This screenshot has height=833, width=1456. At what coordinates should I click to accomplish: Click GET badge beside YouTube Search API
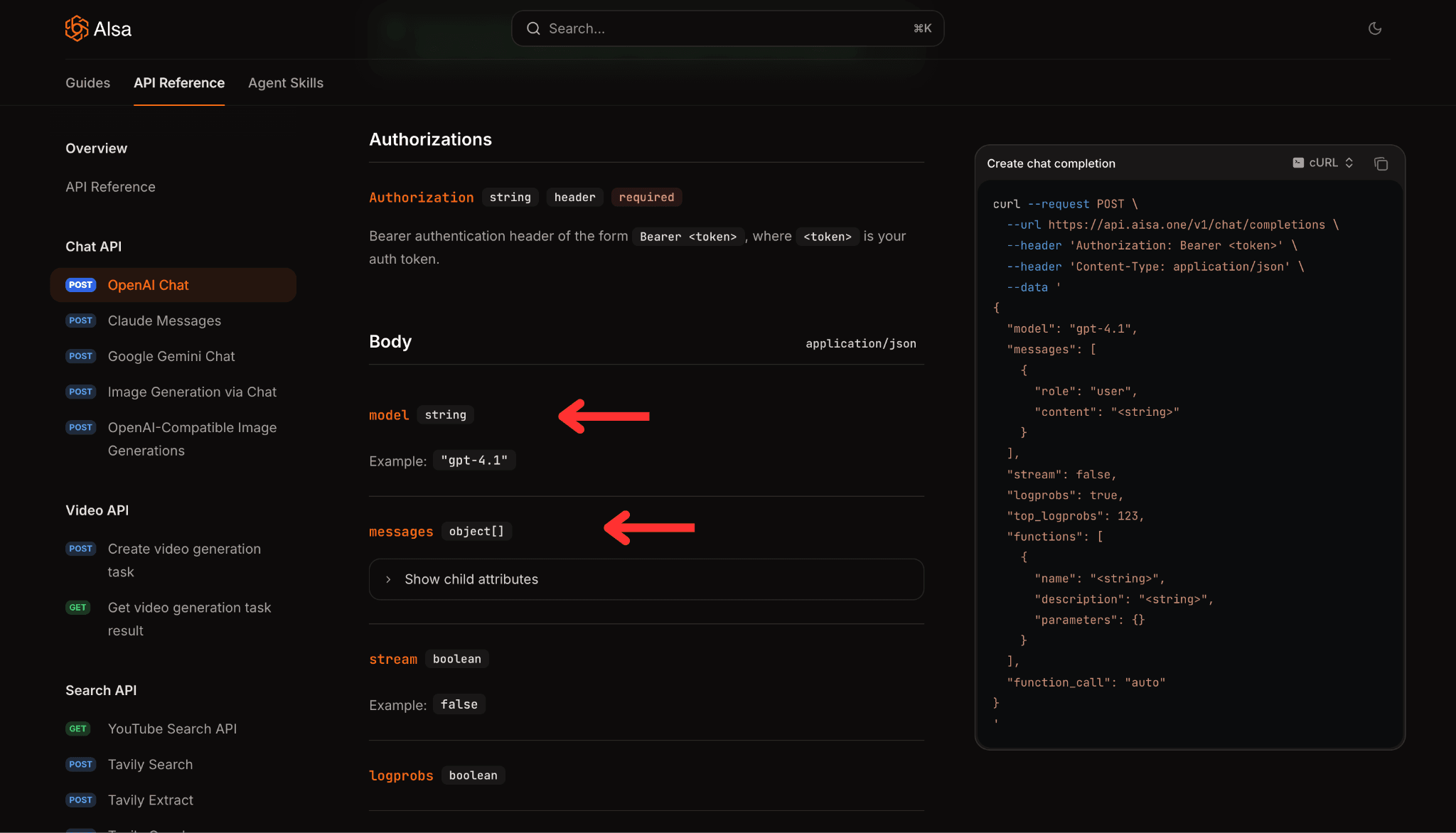77,729
